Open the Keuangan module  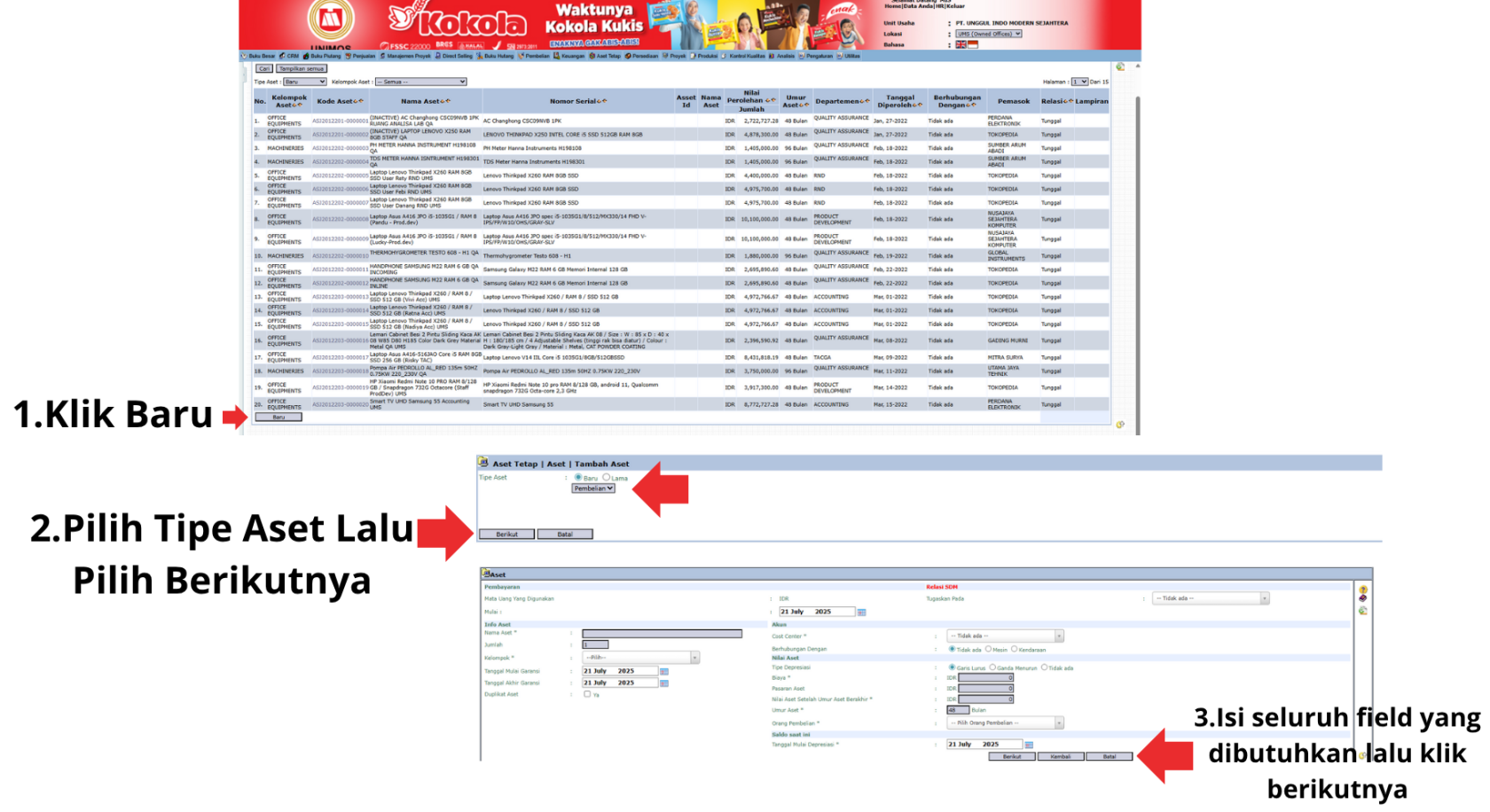pos(569,56)
